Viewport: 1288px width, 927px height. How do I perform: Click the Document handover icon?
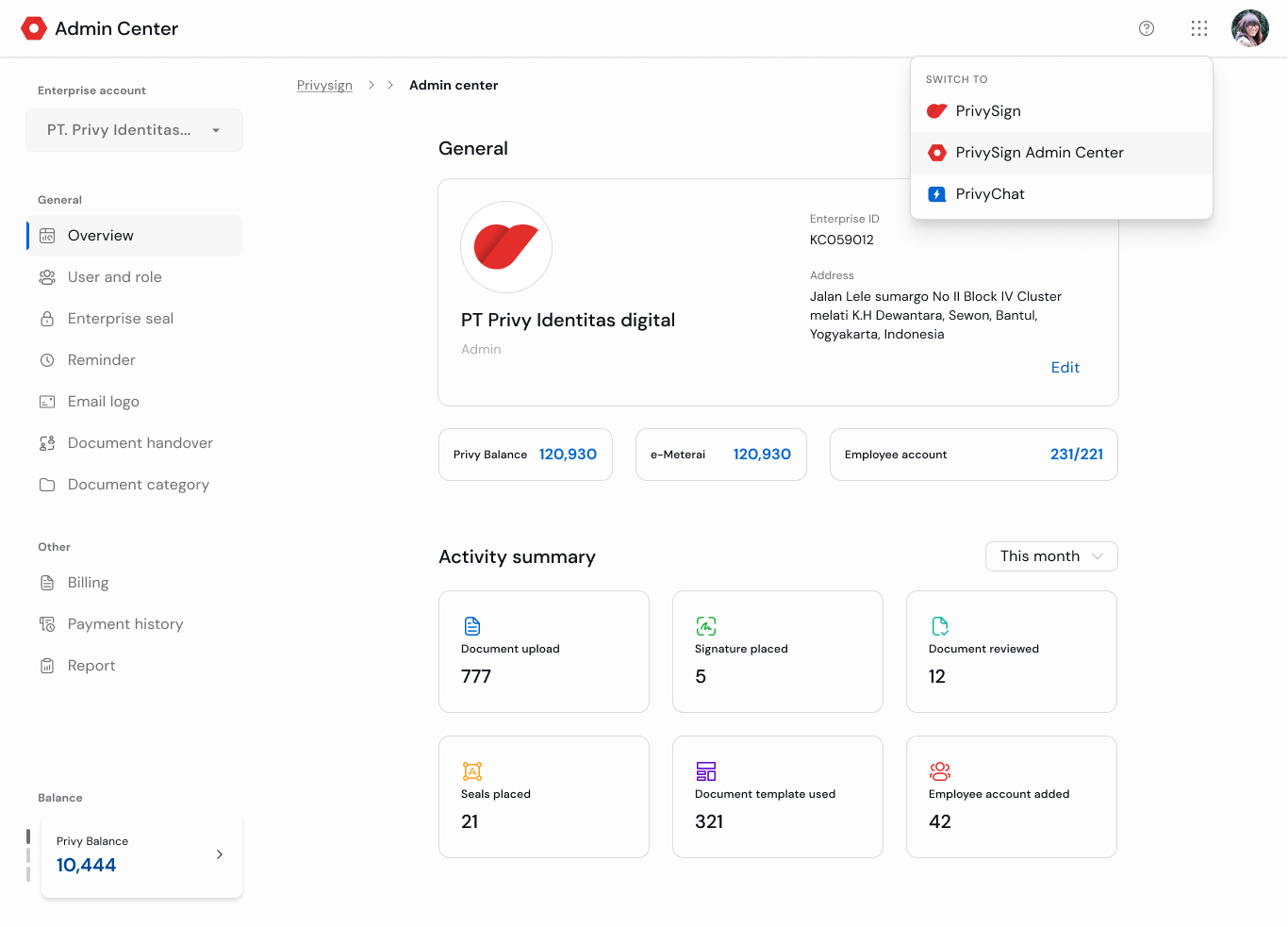pyautogui.click(x=47, y=443)
